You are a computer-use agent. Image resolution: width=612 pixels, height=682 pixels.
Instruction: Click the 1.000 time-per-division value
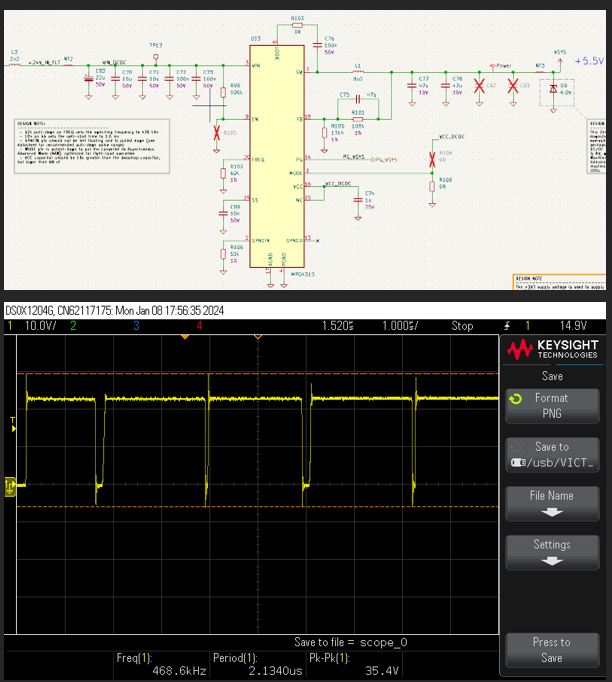point(400,326)
